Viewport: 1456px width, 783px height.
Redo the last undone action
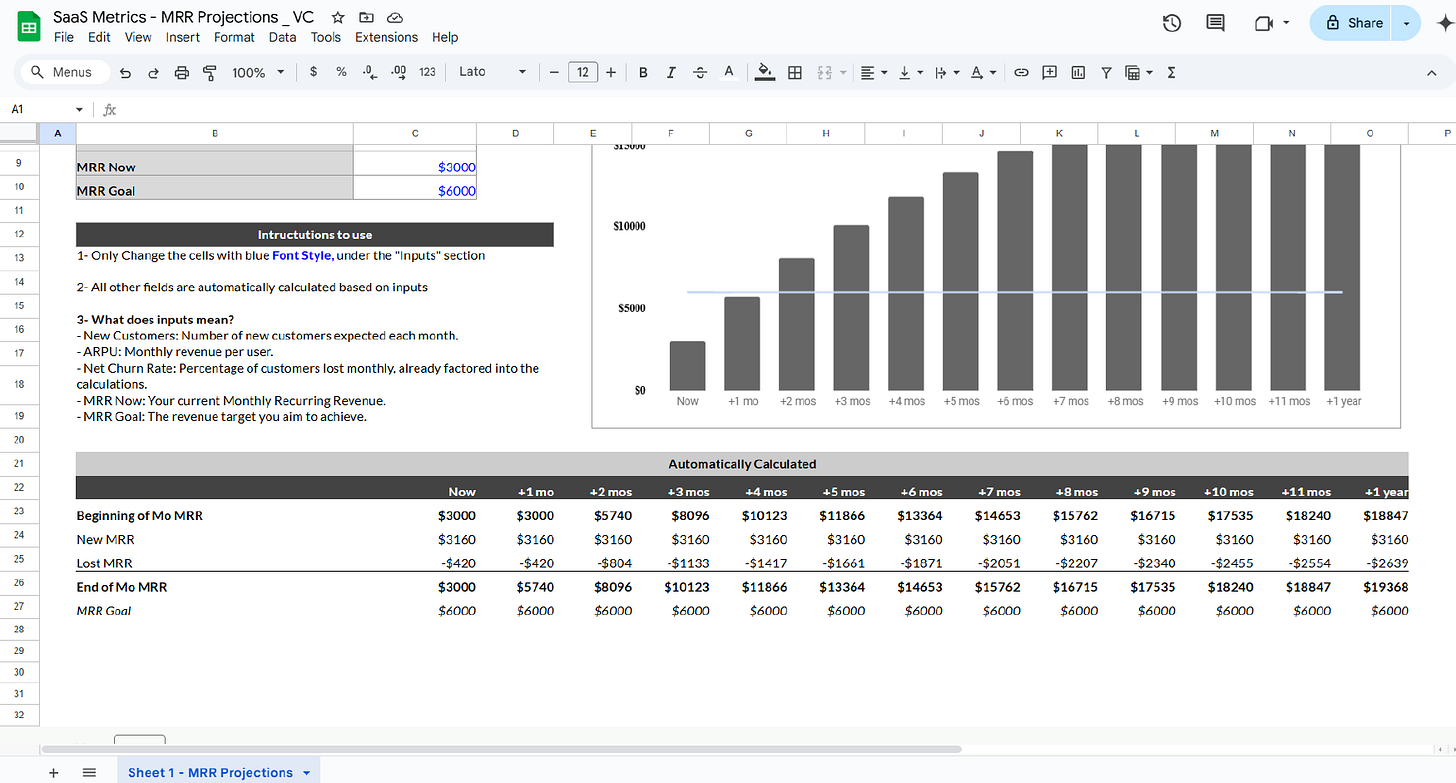coord(153,72)
